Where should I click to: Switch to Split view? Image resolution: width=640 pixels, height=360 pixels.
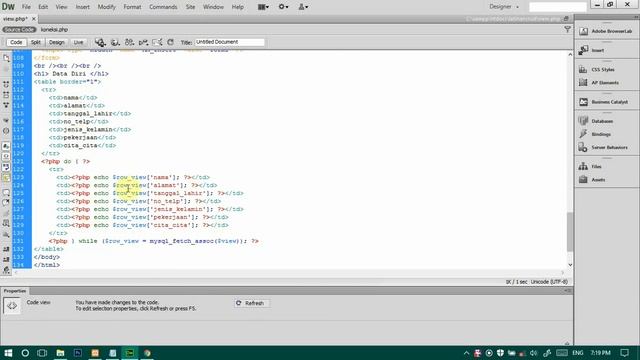coord(36,42)
